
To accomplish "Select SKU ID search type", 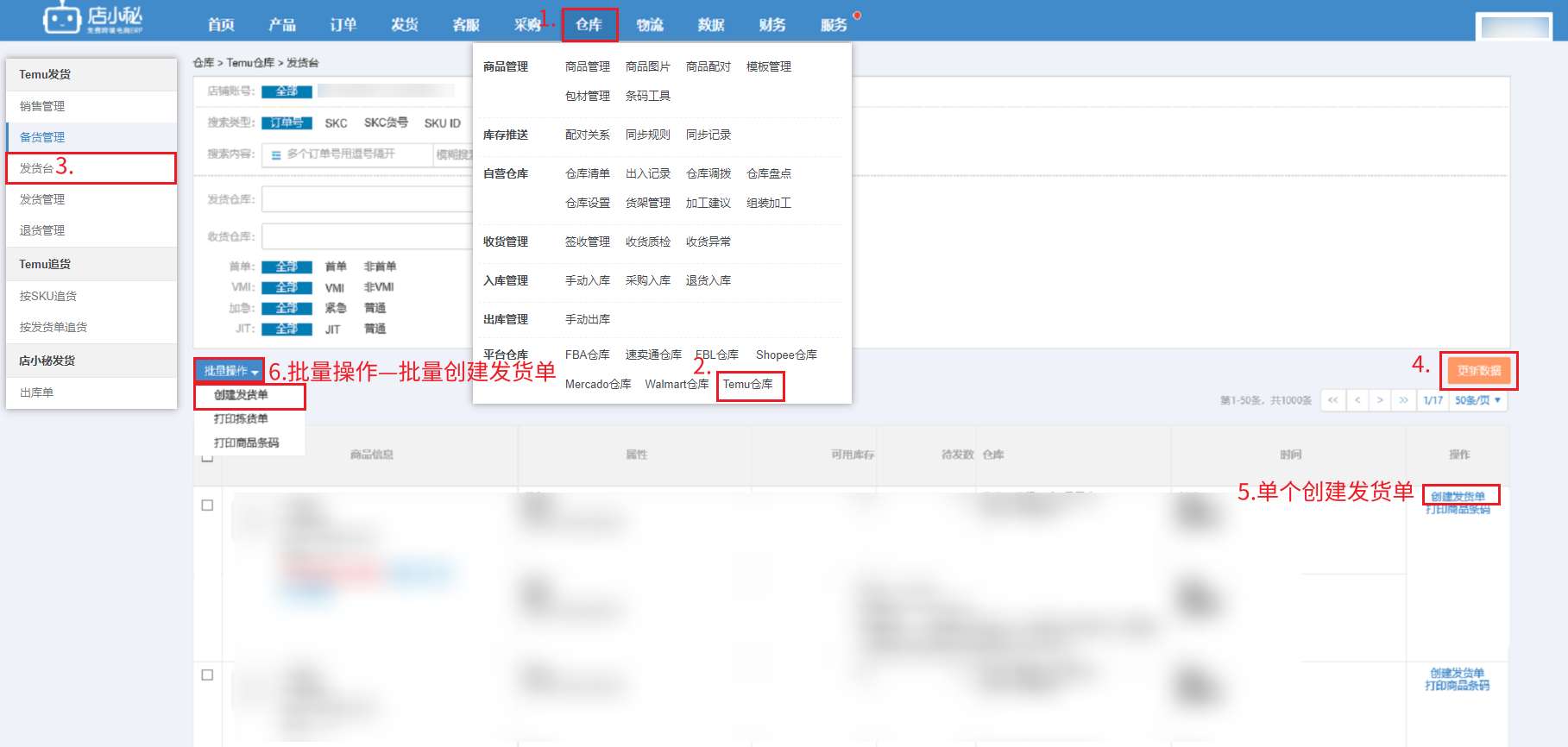I will [x=442, y=123].
